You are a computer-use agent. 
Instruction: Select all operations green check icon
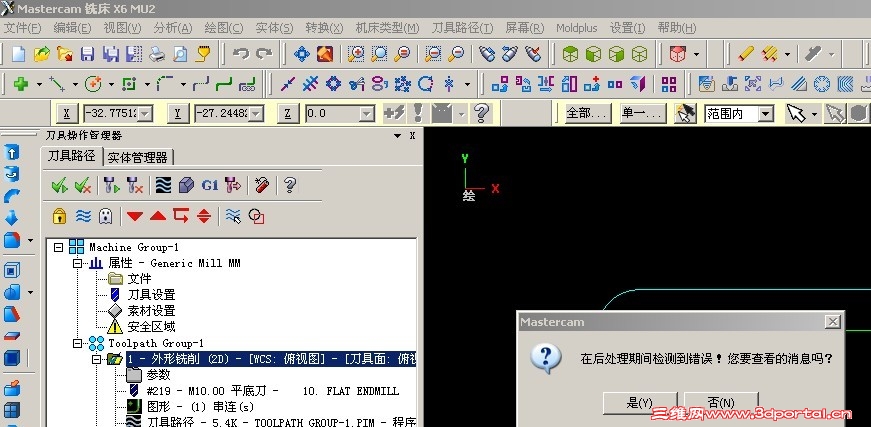coord(59,185)
